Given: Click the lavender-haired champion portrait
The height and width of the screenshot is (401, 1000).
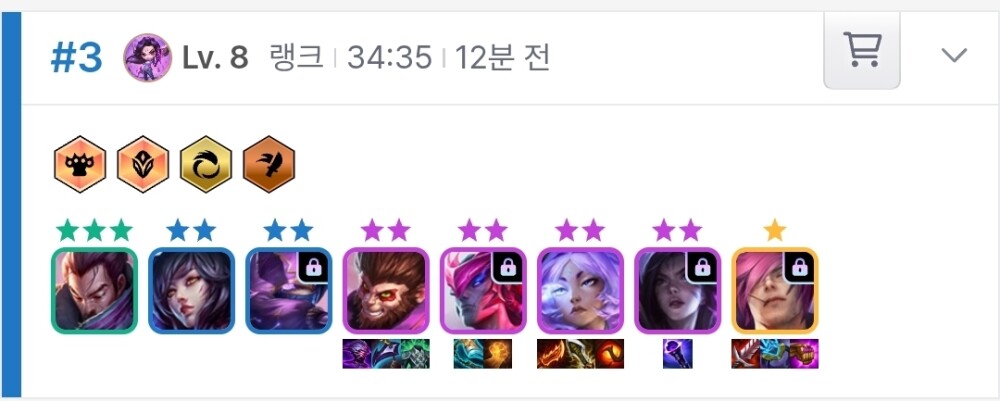Looking at the screenshot, I should [x=580, y=291].
